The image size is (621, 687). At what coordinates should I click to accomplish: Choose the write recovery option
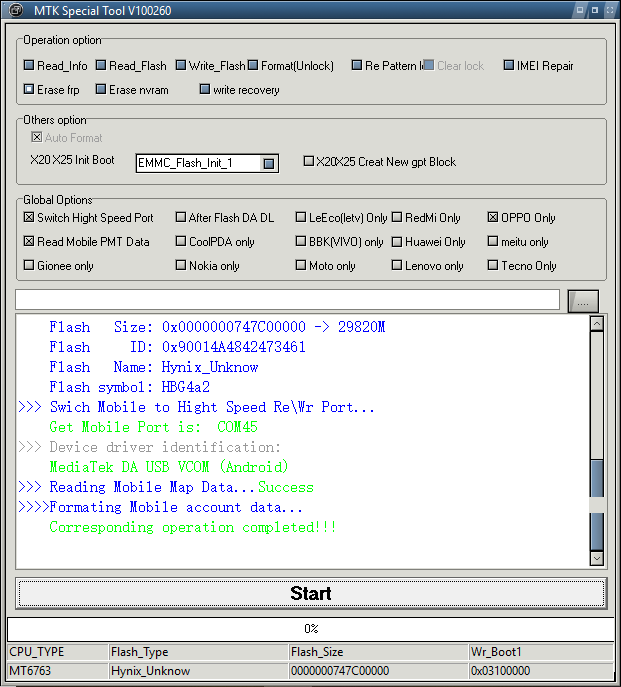205,90
